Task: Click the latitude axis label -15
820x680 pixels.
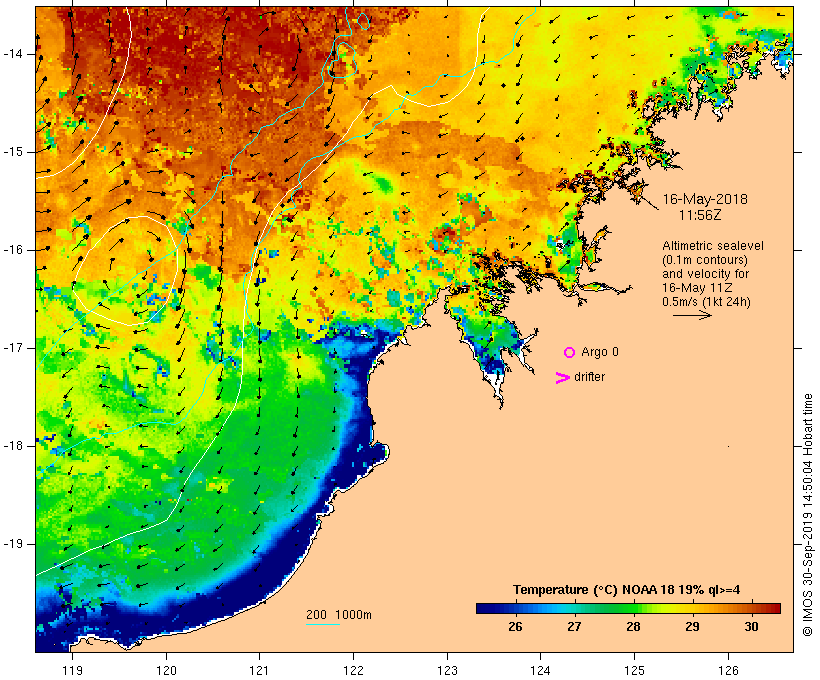Action: click(13, 152)
